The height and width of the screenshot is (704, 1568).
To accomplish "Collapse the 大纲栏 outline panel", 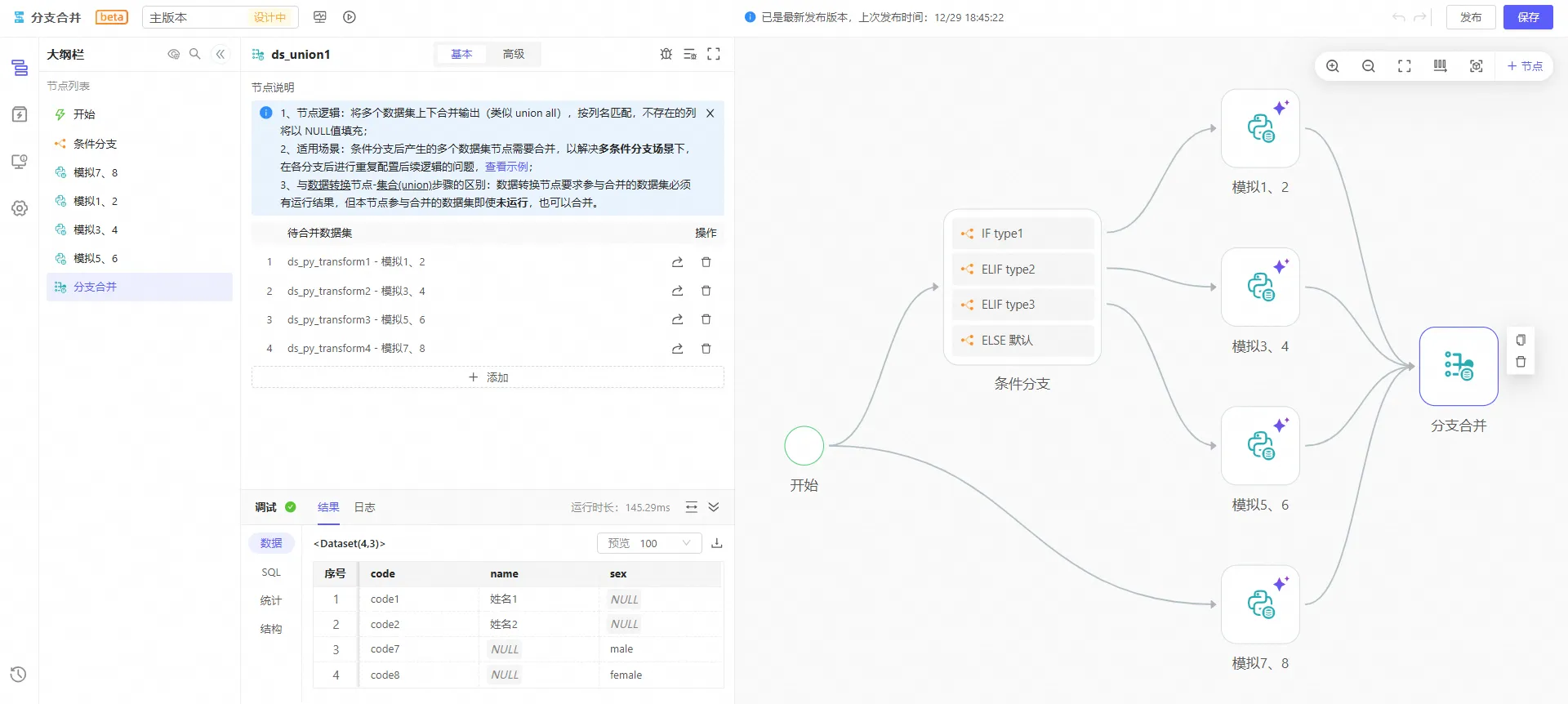I will click(220, 54).
